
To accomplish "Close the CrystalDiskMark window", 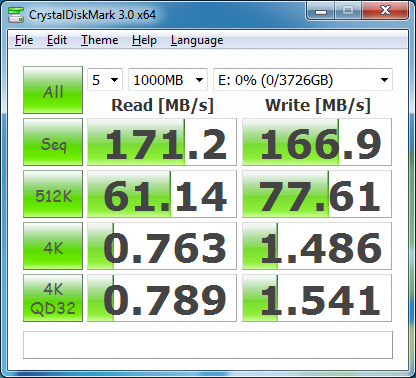I will point(385,11).
